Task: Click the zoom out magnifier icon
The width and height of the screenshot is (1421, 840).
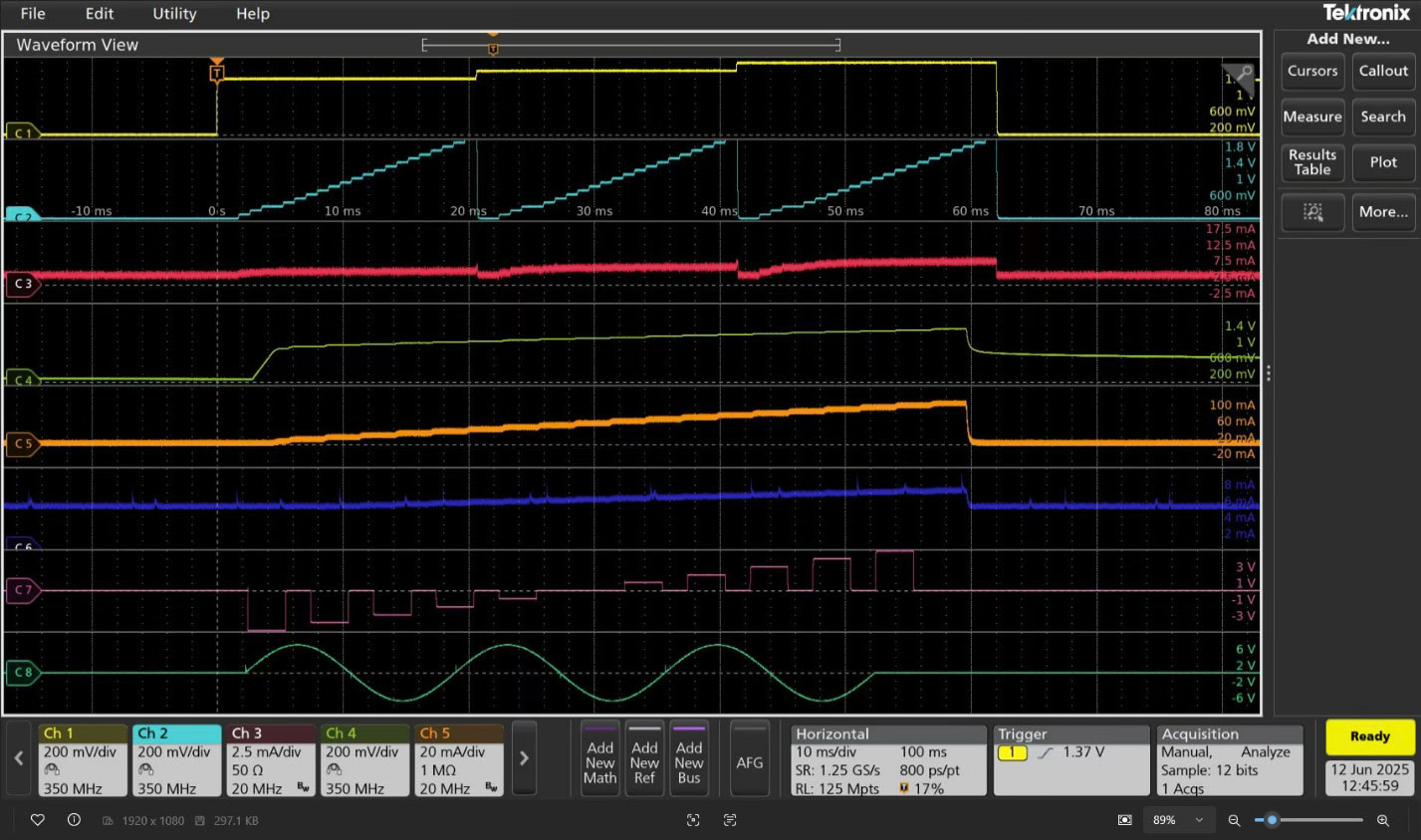Action: pyautogui.click(x=1234, y=820)
